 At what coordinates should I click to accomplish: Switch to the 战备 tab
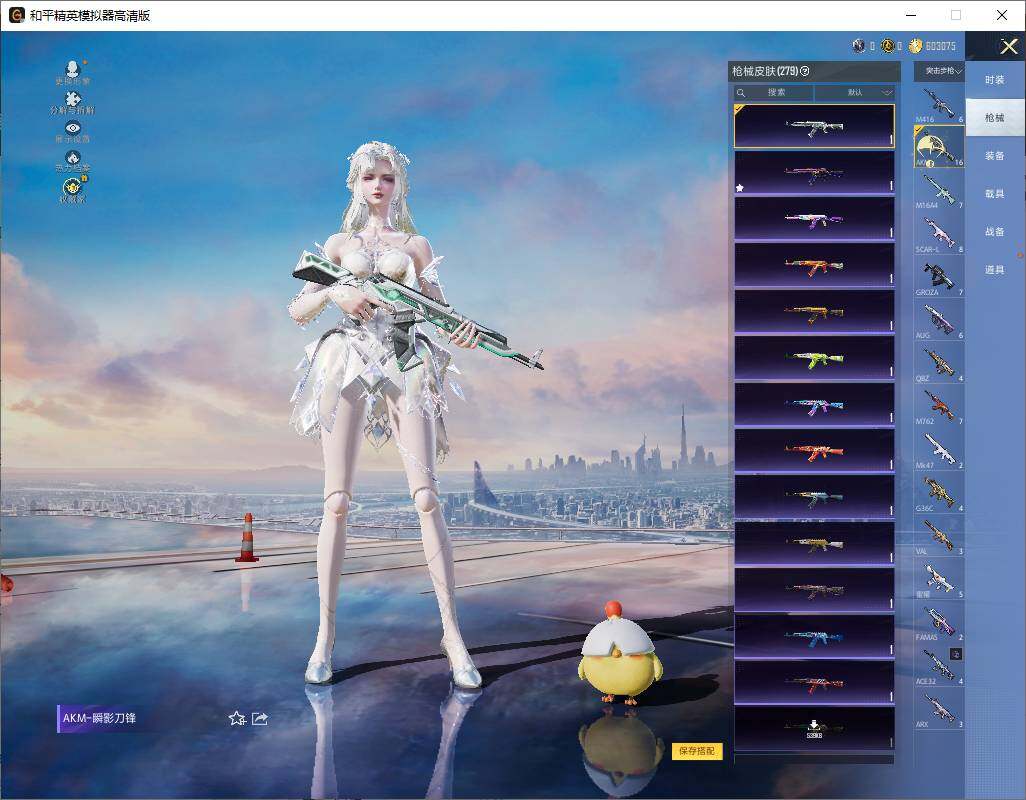pyautogui.click(x=995, y=232)
